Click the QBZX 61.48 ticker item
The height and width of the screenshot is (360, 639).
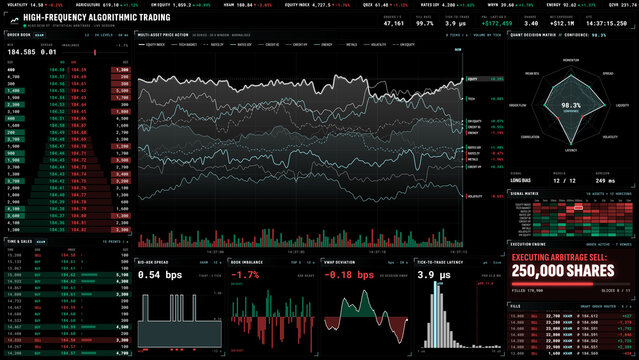(x=386, y=5)
